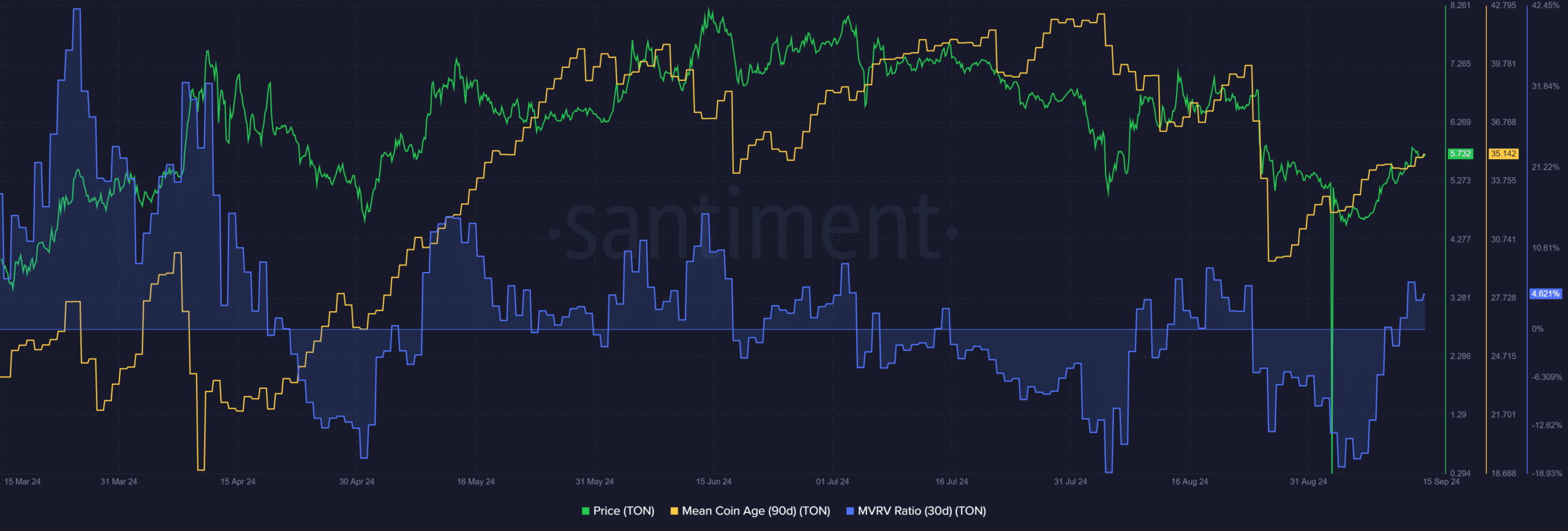Click the 0.294 price axis value
This screenshot has width=1568, height=531.
coord(1460,473)
